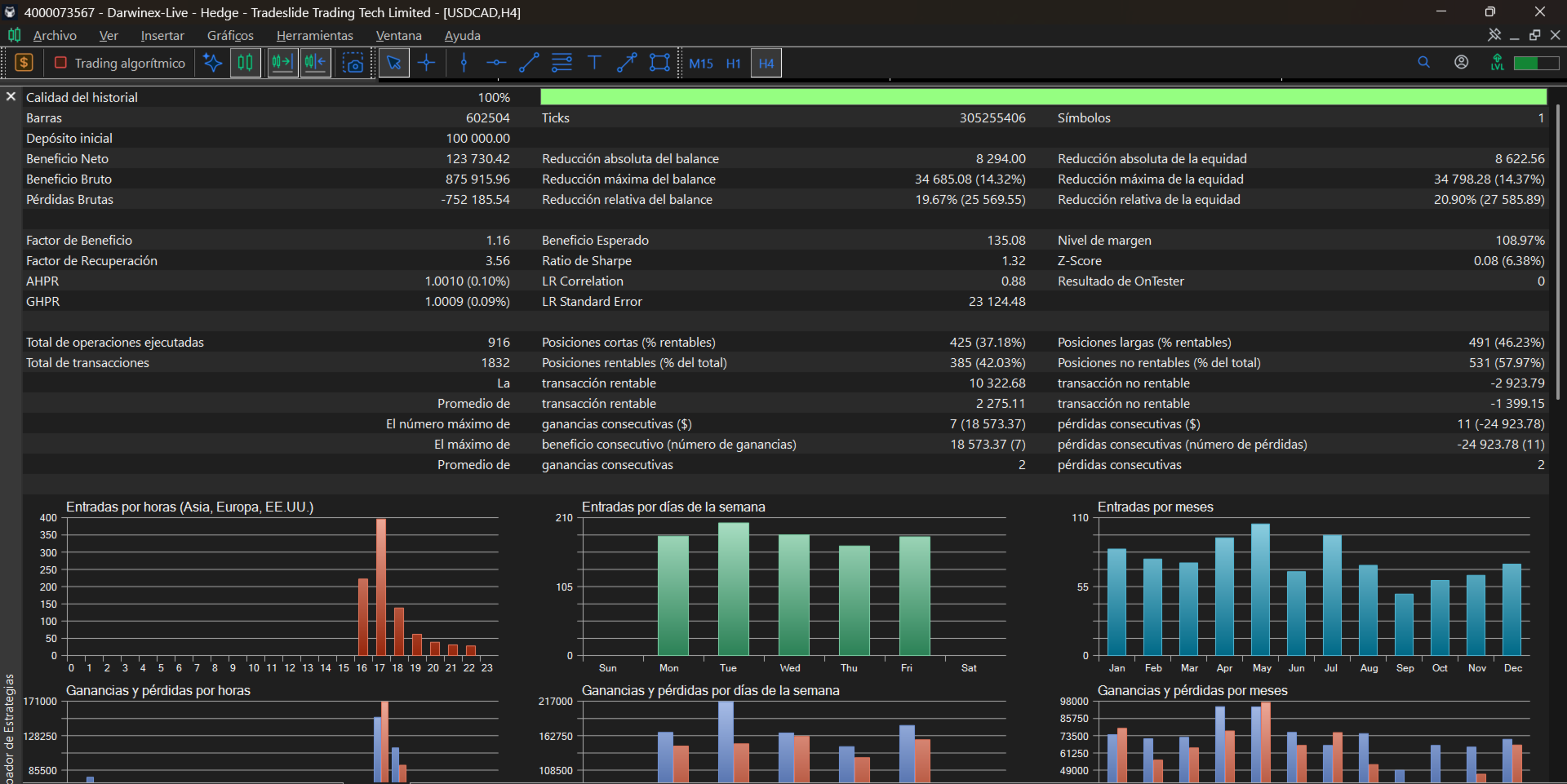The image size is (1567, 784).
Task: Toggle the Trading algorítmico button
Action: 119,63
